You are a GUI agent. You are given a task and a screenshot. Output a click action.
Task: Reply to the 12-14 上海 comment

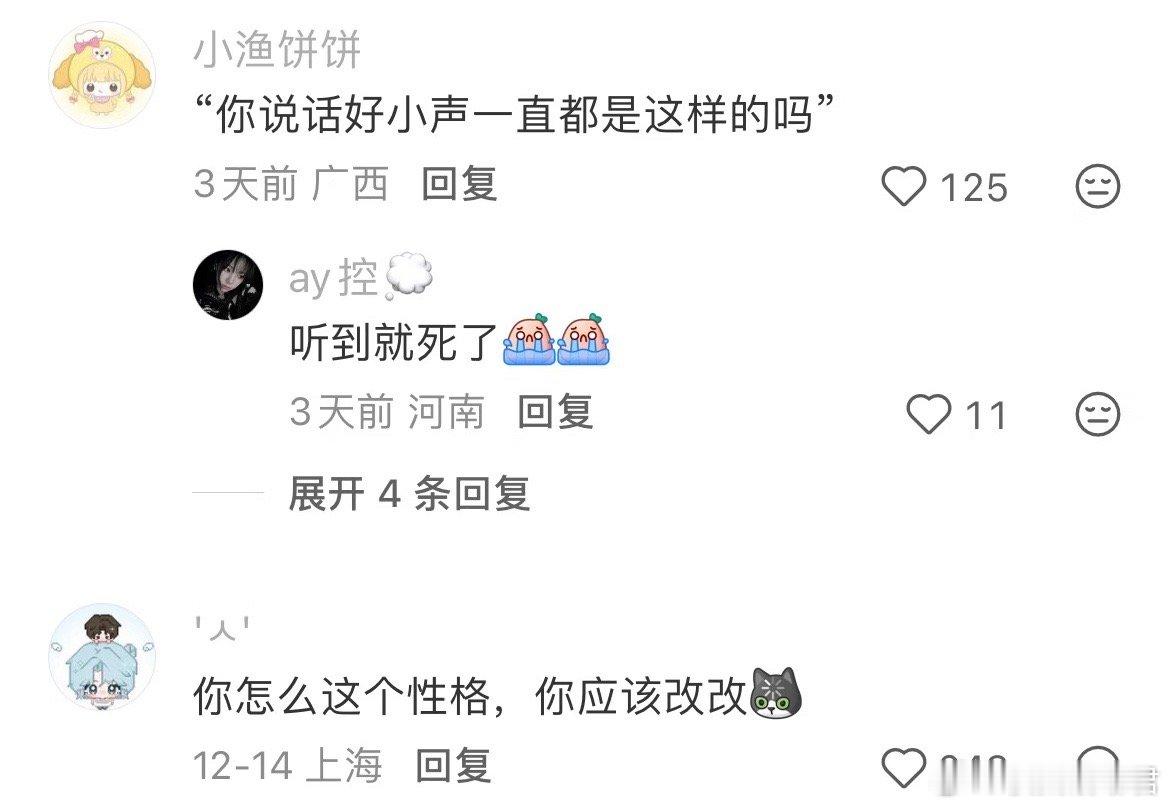pos(453,766)
